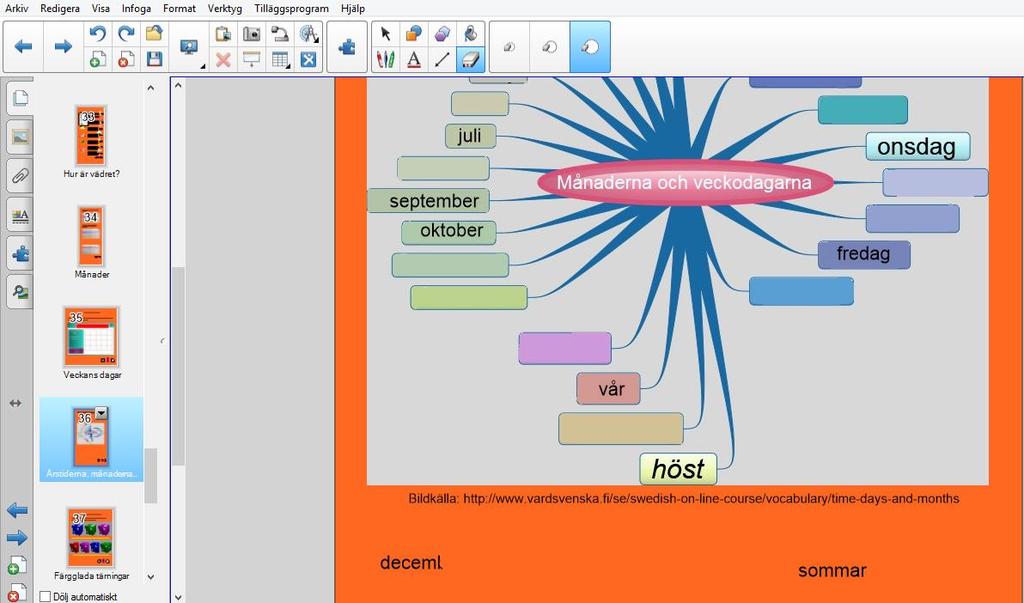The image size is (1024, 603).
Task: Click canvas scrollbar up arrow
Action: point(178,85)
